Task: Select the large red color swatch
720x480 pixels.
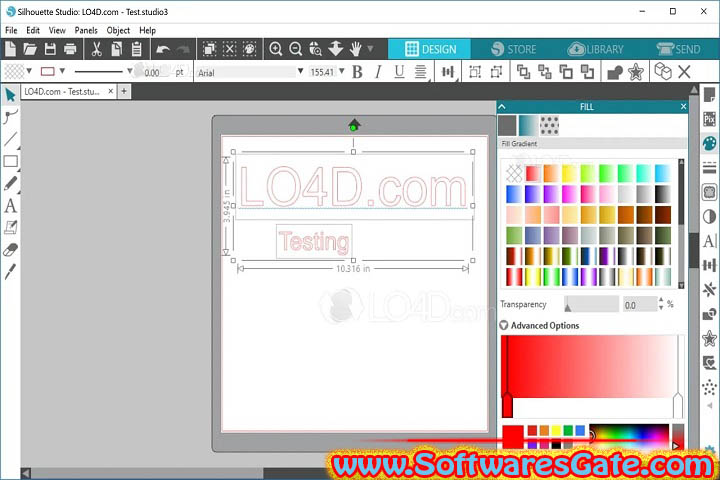Action: click(513, 436)
